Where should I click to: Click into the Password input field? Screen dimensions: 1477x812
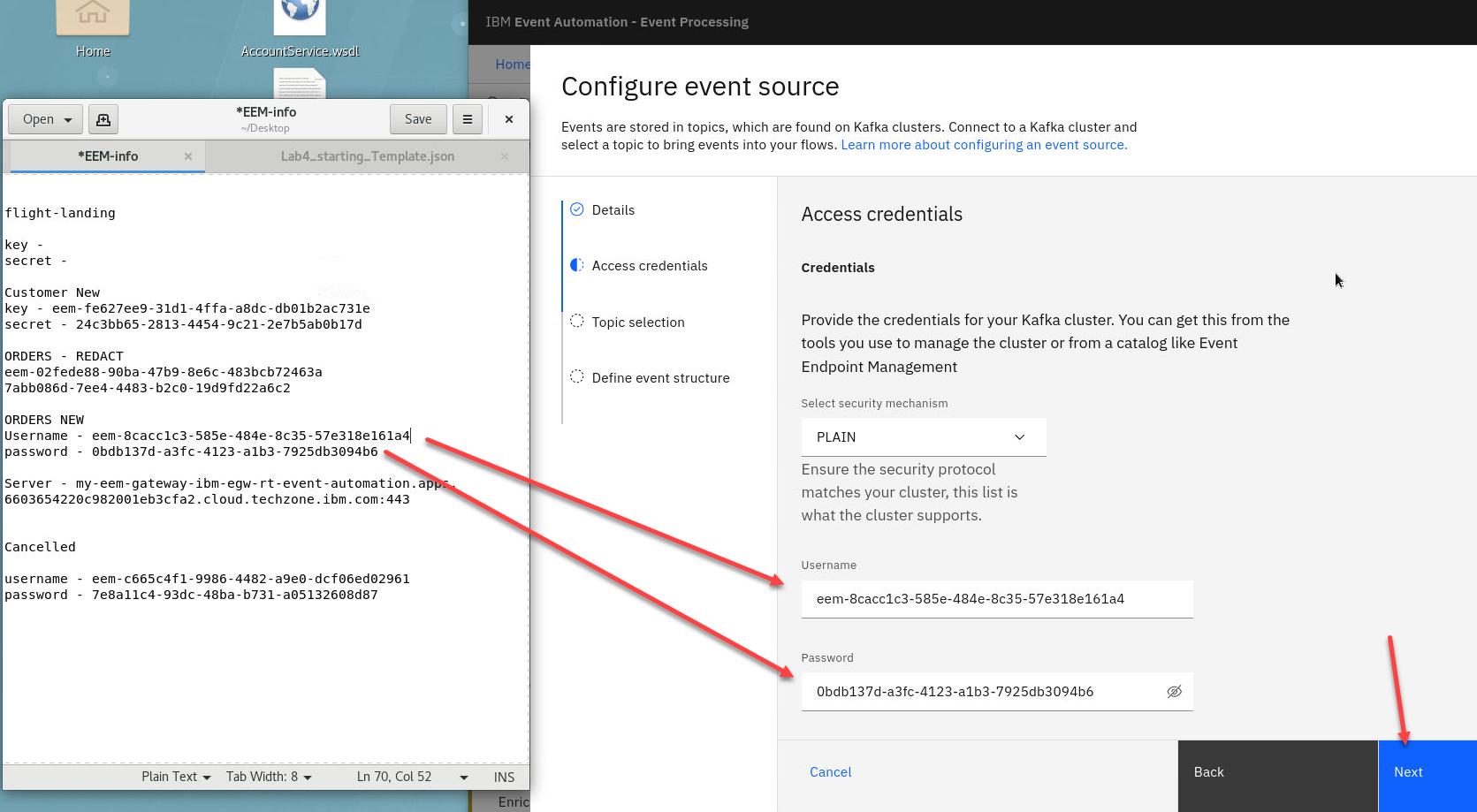(x=981, y=692)
